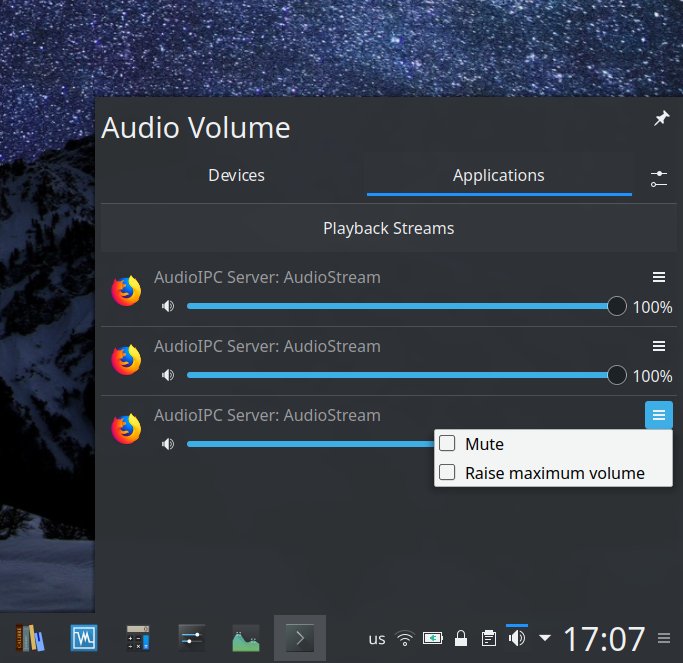Open the calculator taskbar icon

138,638
